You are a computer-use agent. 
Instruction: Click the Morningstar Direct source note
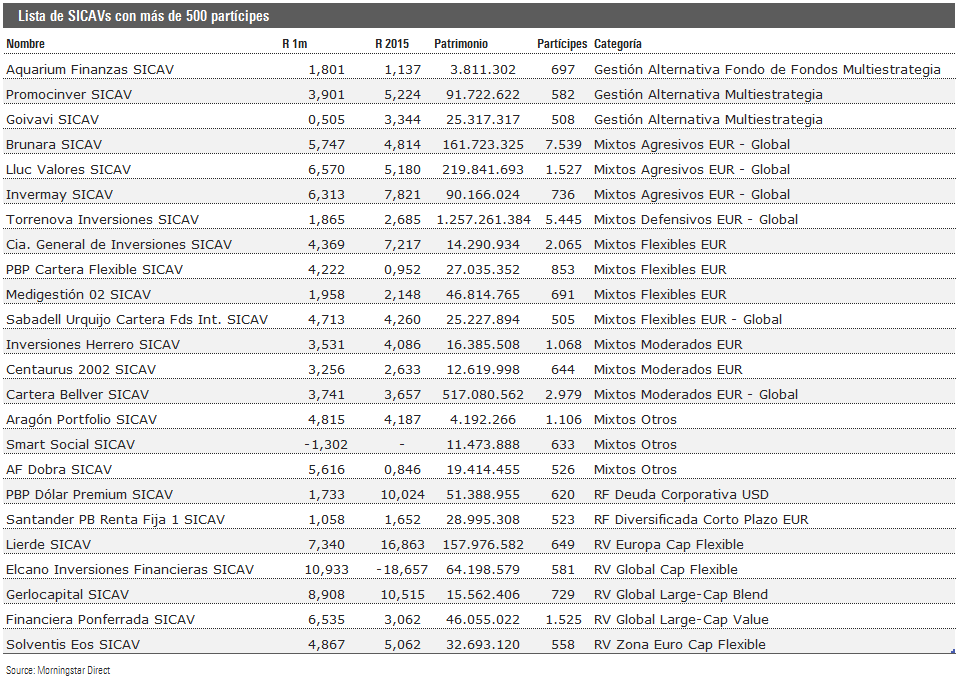57,670
